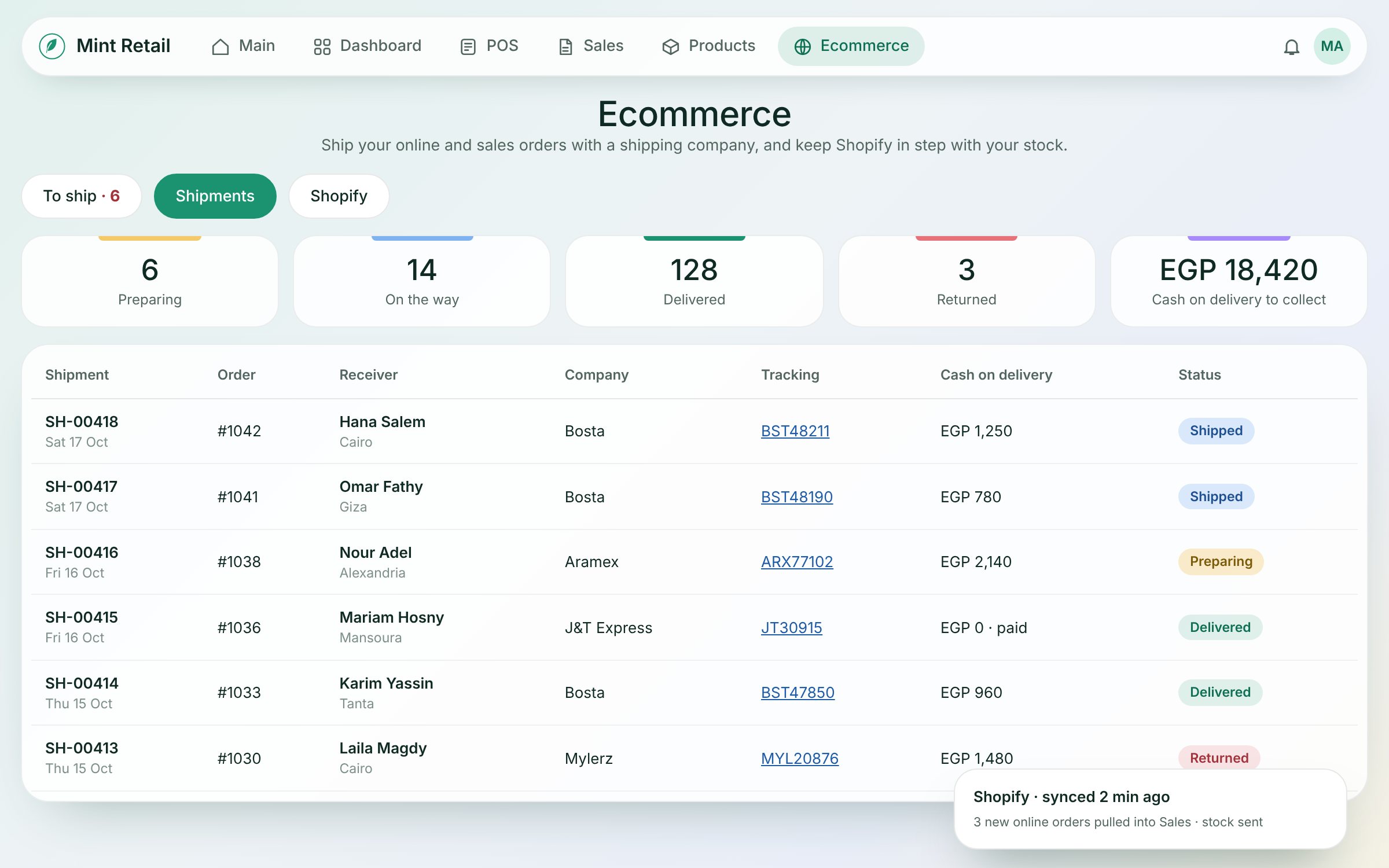The height and width of the screenshot is (868, 1389).
Task: Switch to the To ship tab
Action: 82,196
